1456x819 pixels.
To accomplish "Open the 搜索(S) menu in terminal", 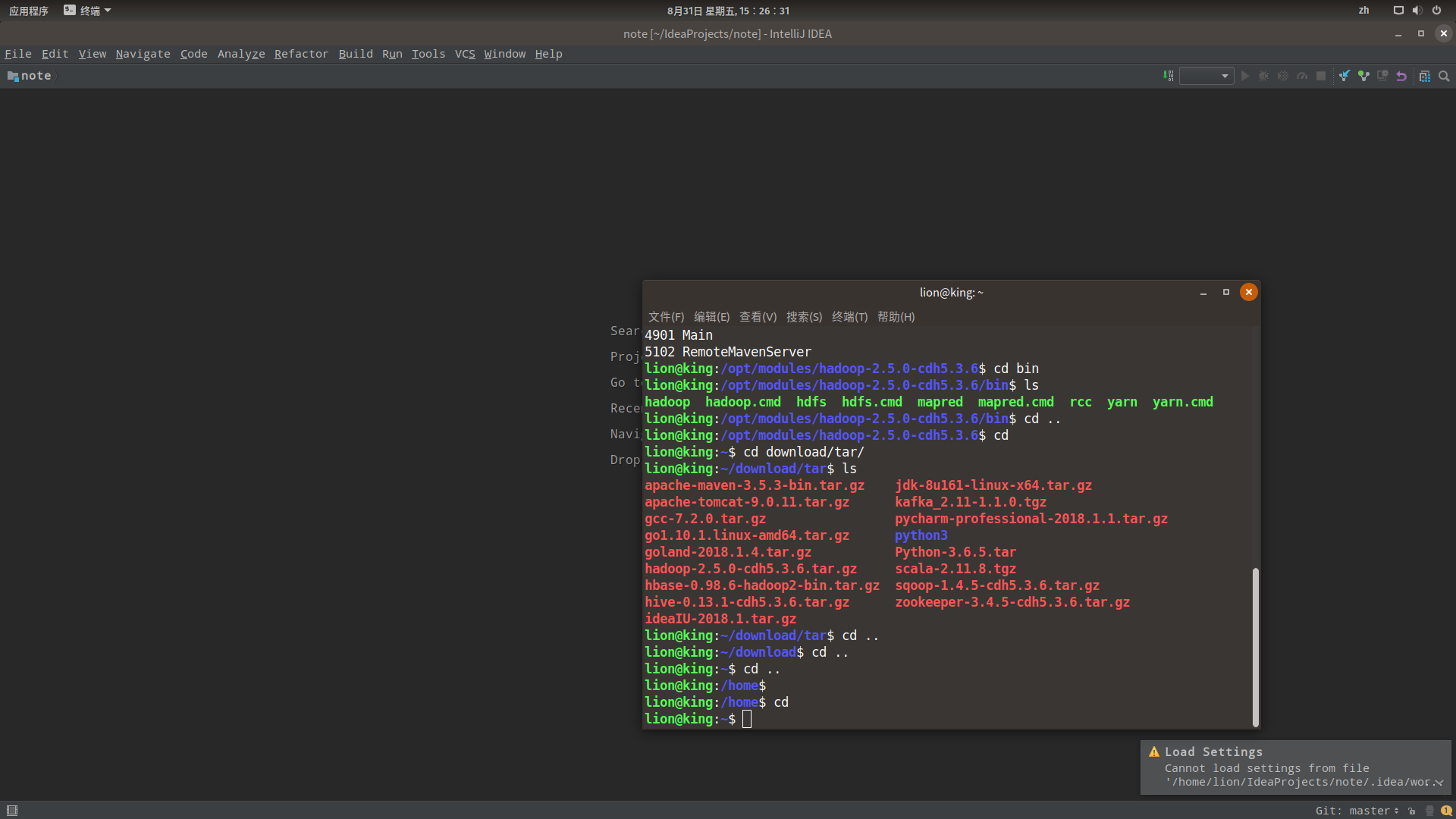I will [x=804, y=317].
